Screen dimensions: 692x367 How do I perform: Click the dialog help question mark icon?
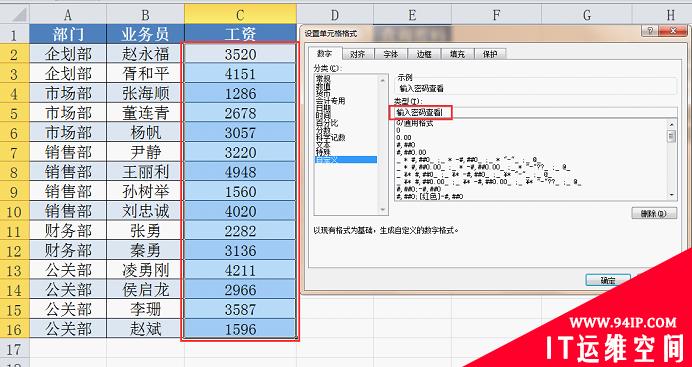click(x=650, y=31)
